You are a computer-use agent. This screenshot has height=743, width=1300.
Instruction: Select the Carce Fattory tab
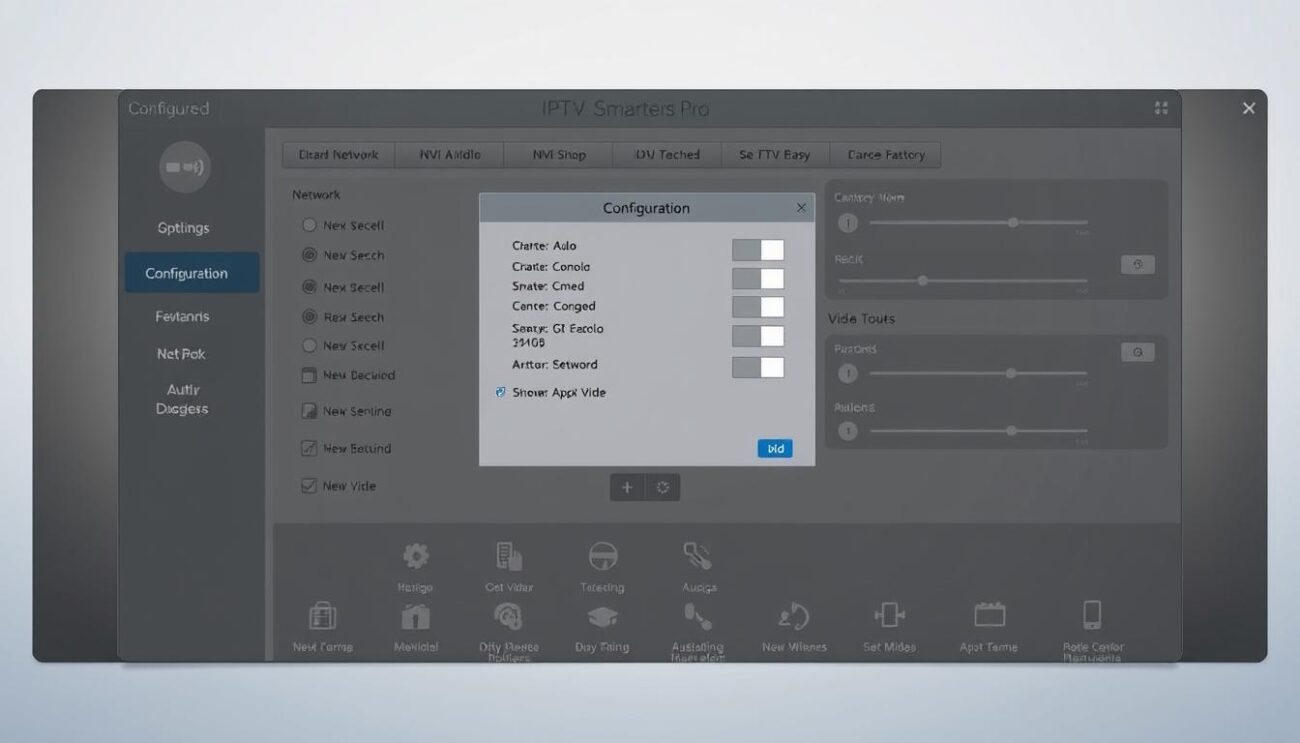coord(886,155)
